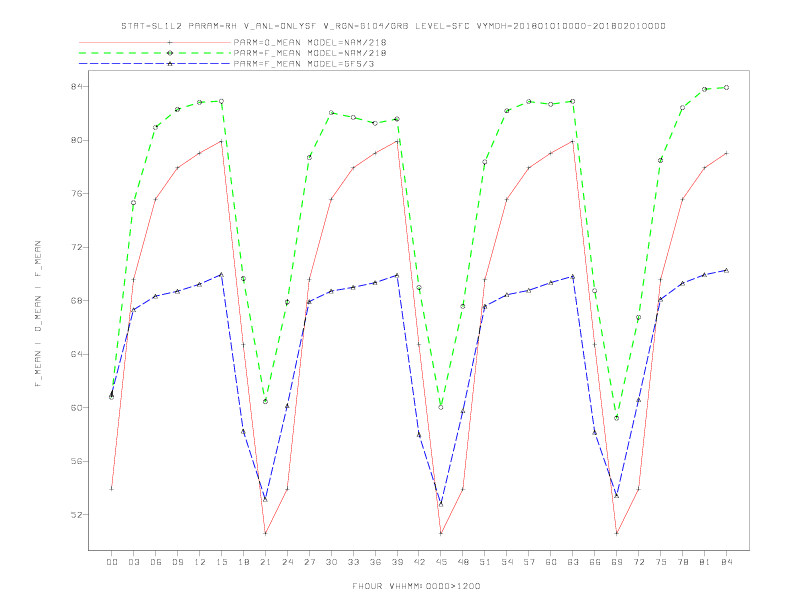Image resolution: width=792 pixels, height=612 pixels.
Task: Click x-axis forecast hour label 33
Action: 353,562
